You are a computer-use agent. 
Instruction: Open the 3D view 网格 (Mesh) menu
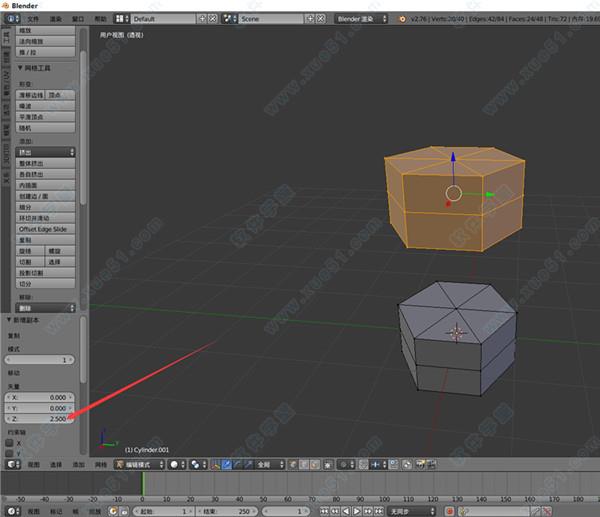(x=101, y=465)
